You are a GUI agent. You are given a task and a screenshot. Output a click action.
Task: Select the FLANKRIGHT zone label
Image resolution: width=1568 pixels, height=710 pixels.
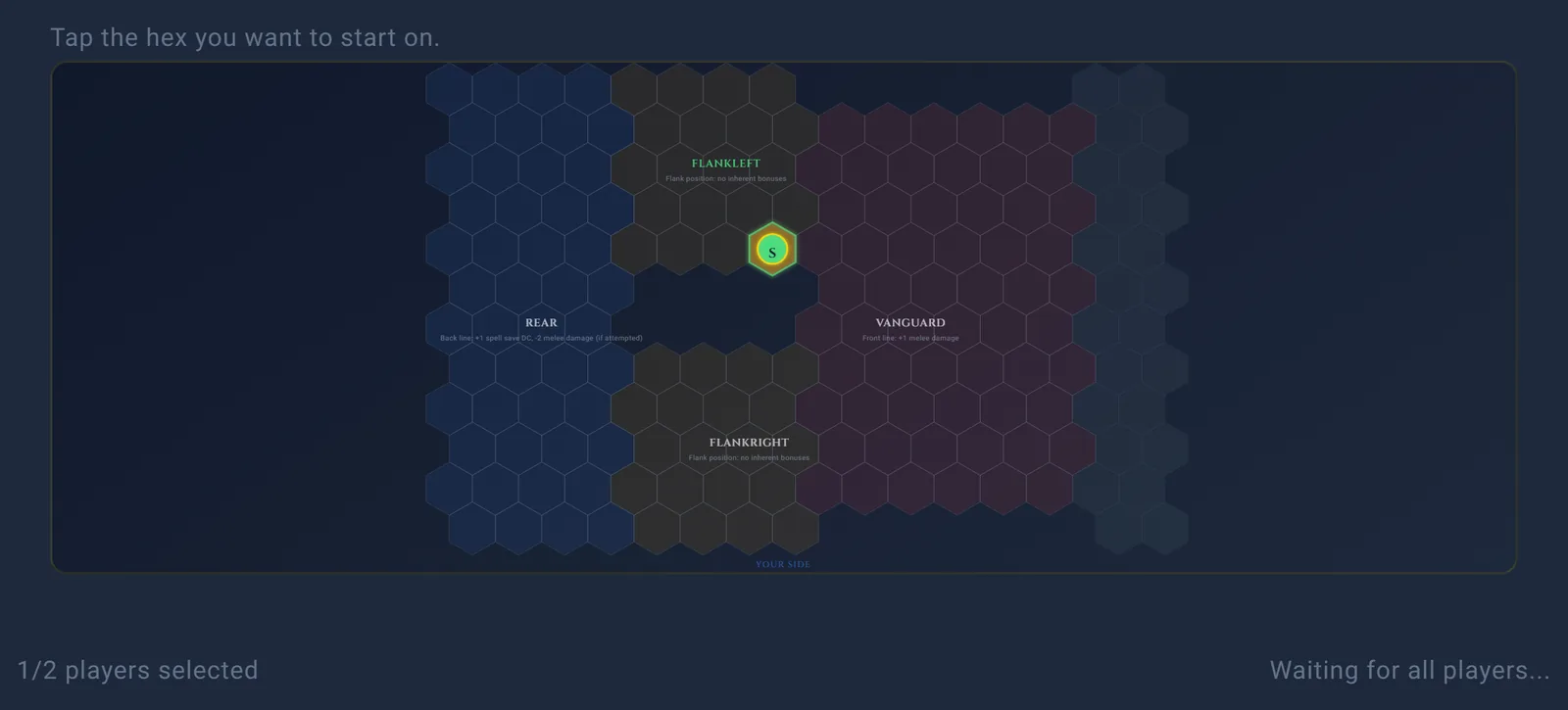click(749, 443)
